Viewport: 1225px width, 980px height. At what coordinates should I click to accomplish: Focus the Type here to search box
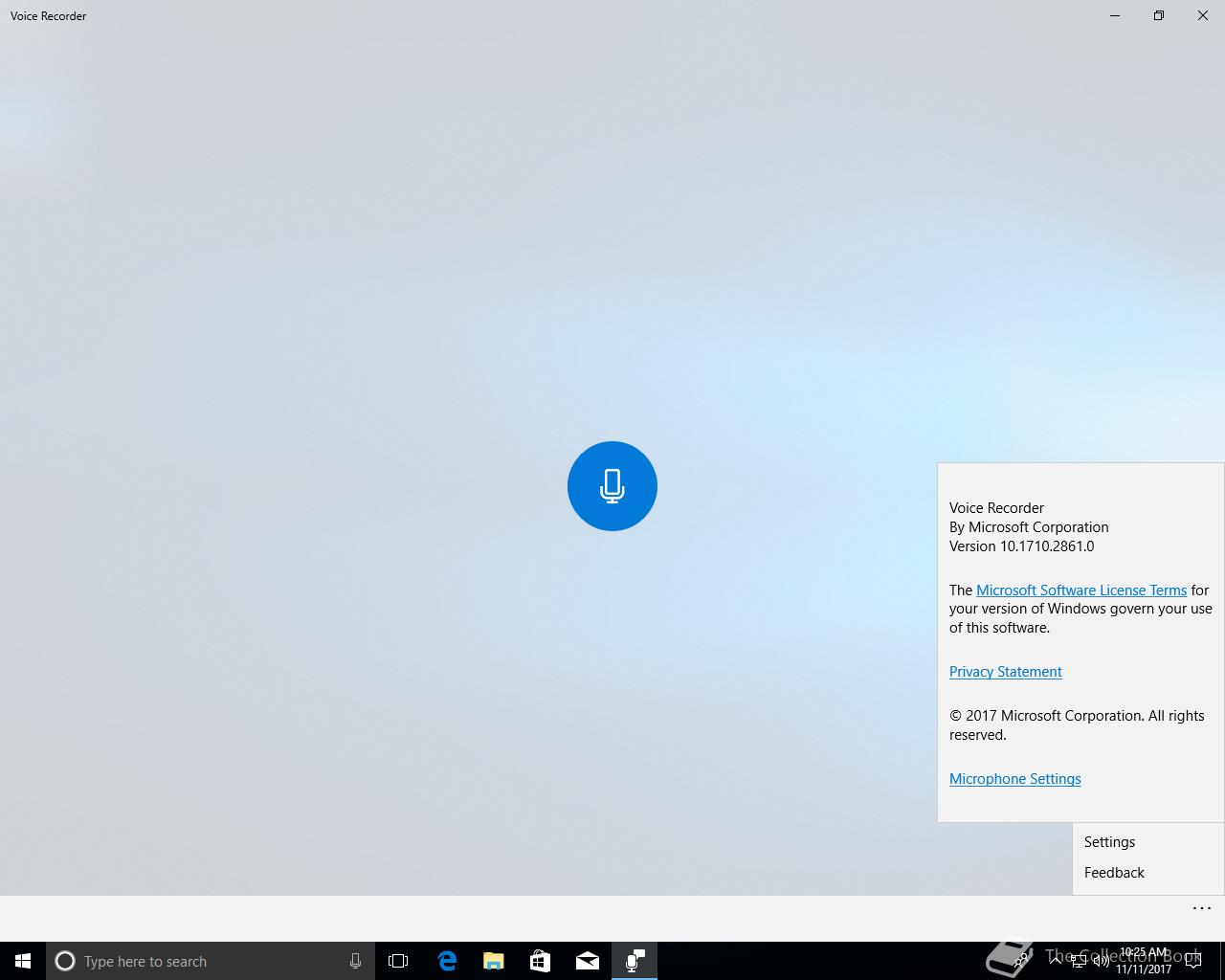tap(209, 961)
